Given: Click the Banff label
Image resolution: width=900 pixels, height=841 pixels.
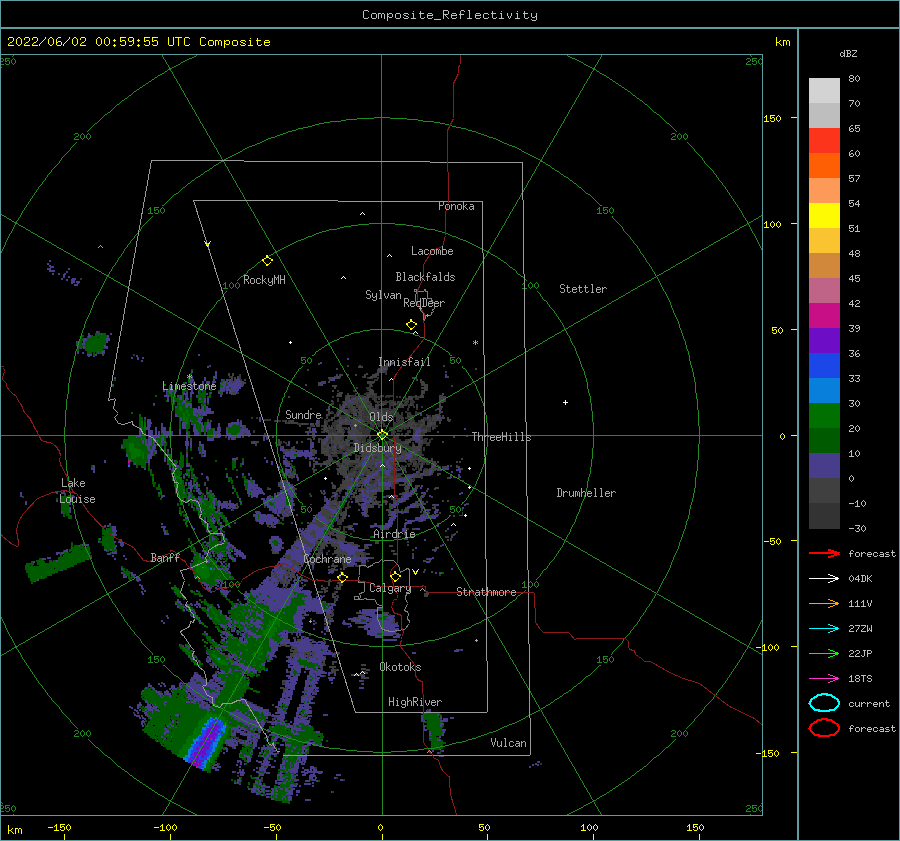Looking at the screenshot, I should [165, 557].
